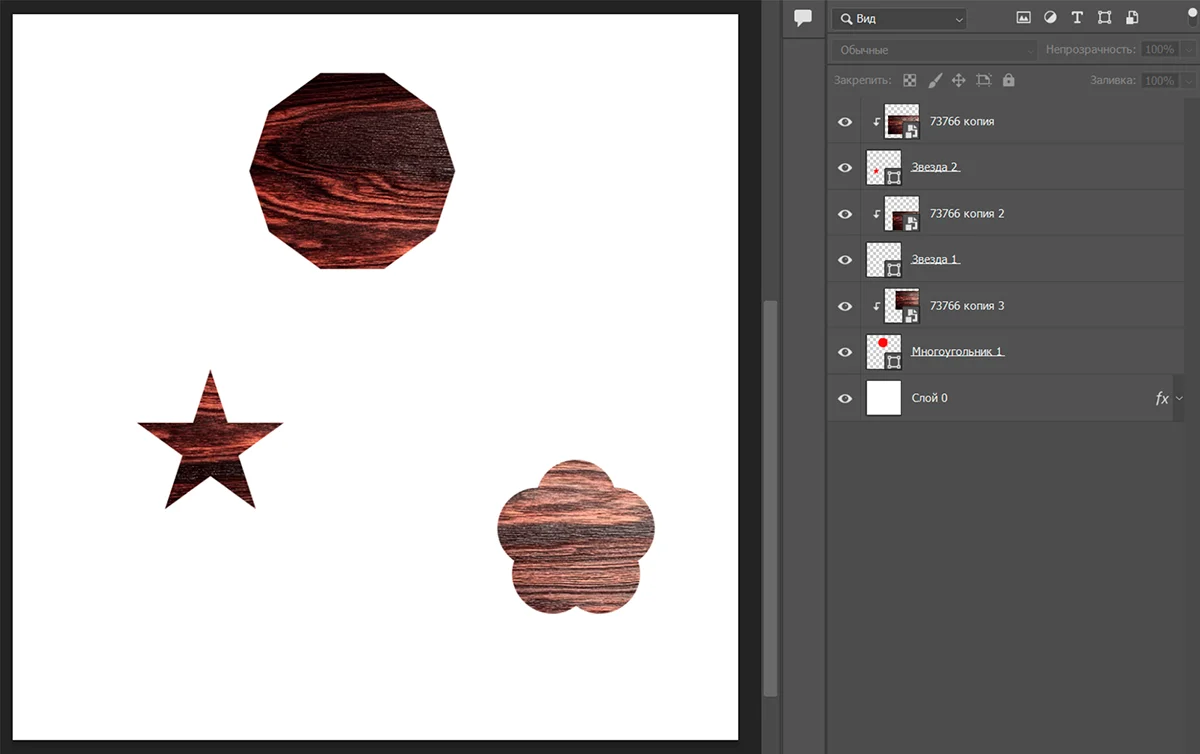Expand effects list on Слой 0
This screenshot has width=1200, height=754.
pyautogui.click(x=1179, y=398)
